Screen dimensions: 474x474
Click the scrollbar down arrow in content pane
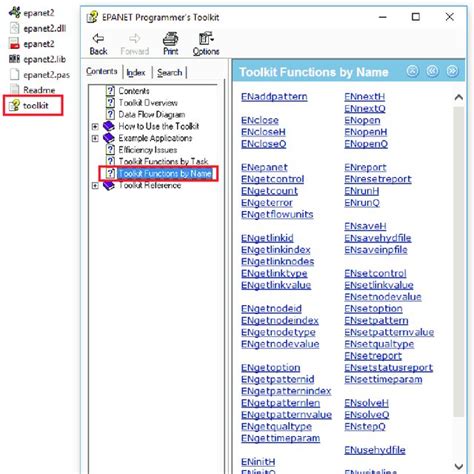(x=459, y=466)
